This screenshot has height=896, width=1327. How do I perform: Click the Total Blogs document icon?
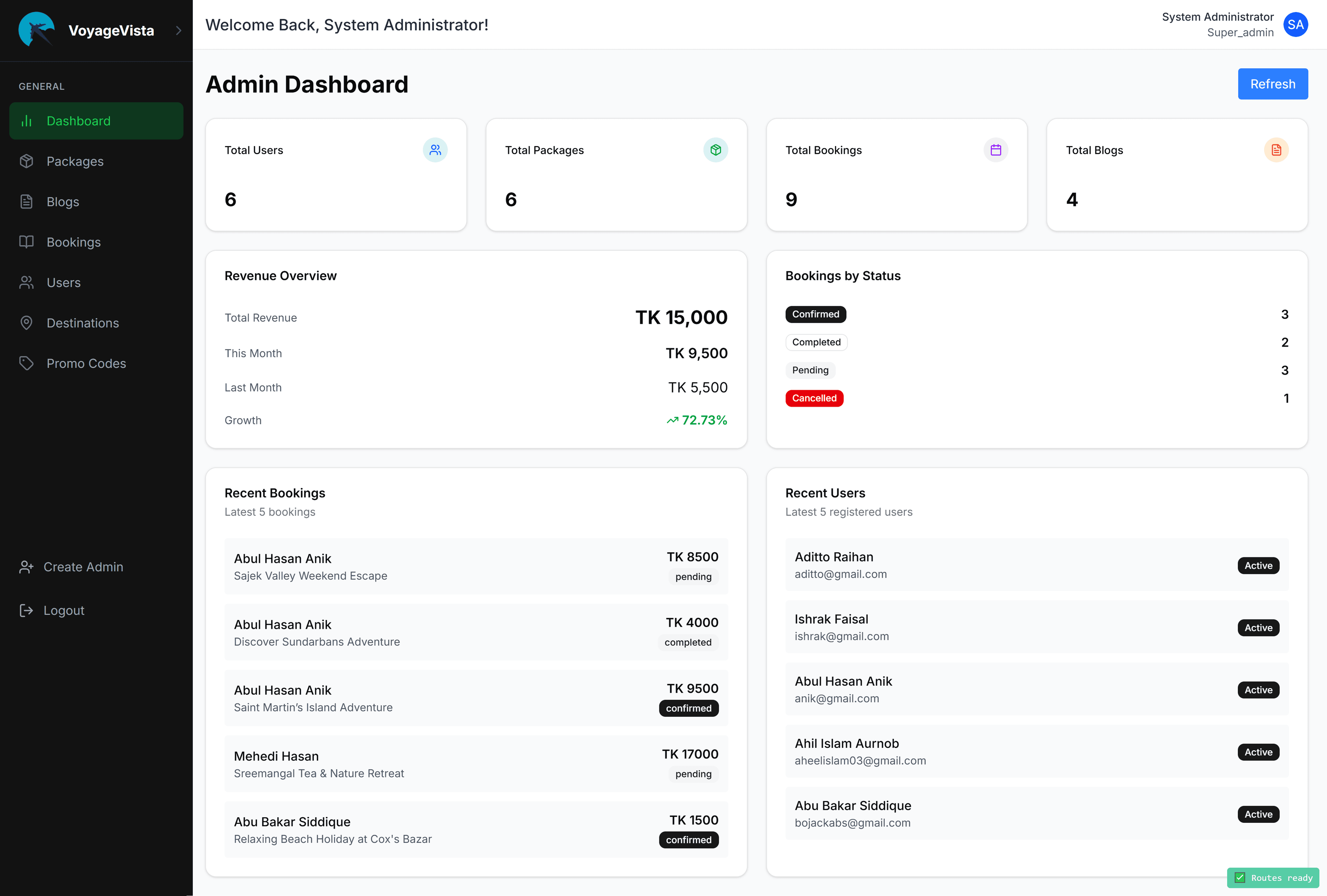click(x=1276, y=150)
